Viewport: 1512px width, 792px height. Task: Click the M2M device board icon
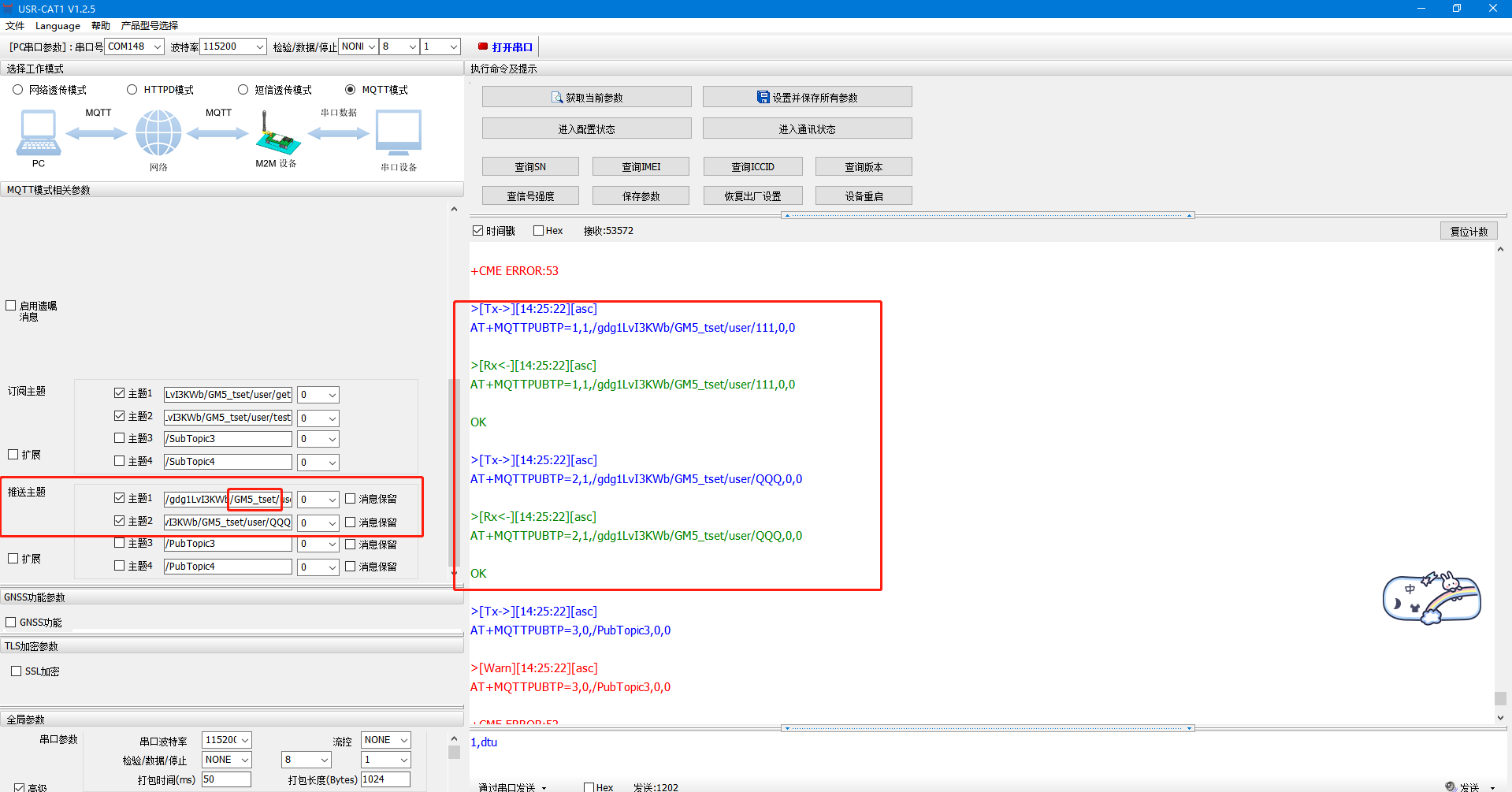tap(277, 134)
